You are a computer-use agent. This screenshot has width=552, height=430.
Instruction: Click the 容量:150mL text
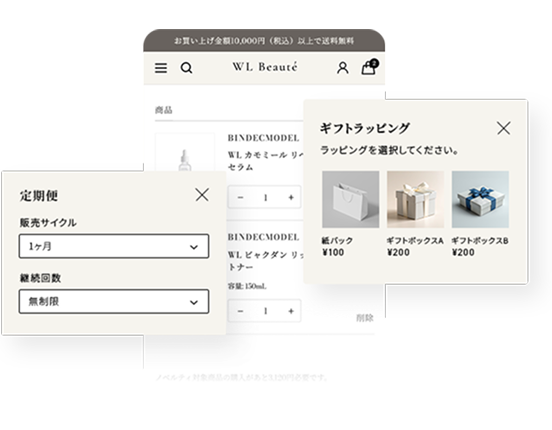(247, 286)
